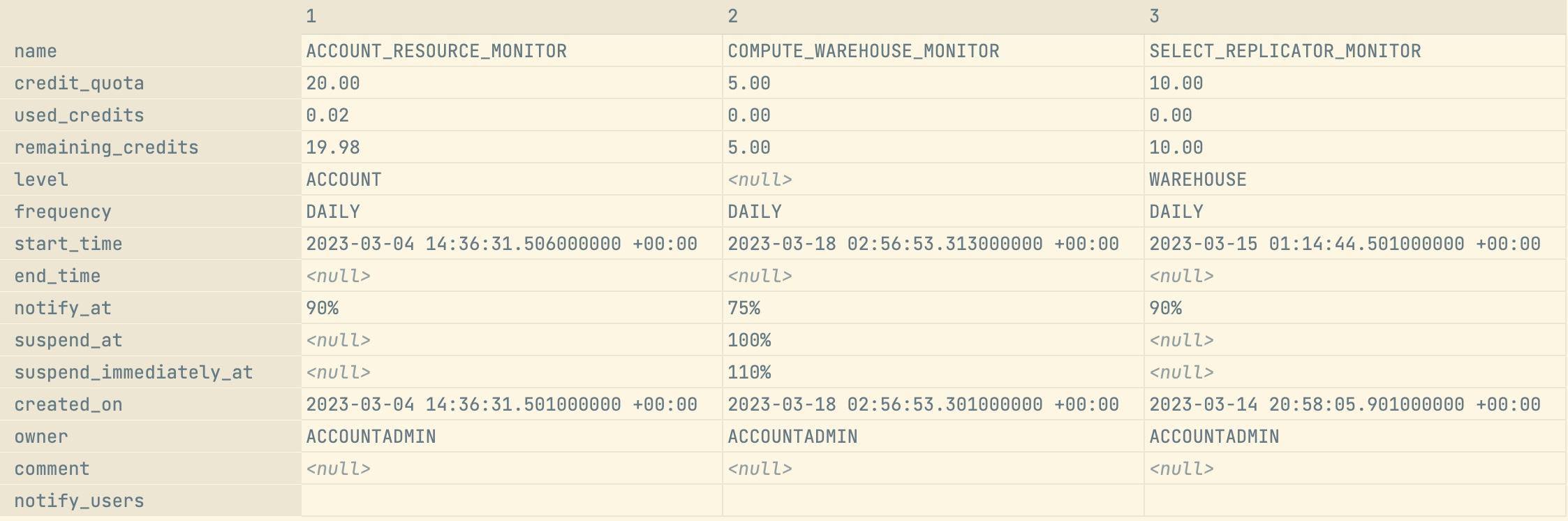Click the 110% suspend_immediately_at cell
Screen dimensions: 1568x521
(933, 372)
